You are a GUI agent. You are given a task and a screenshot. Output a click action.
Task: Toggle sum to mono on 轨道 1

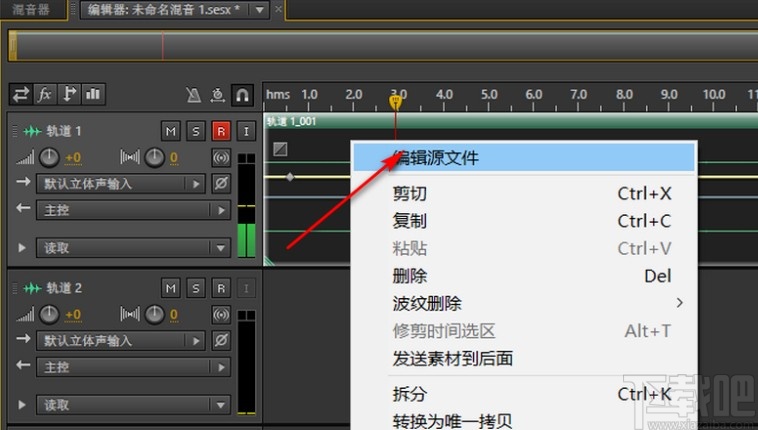(221, 158)
